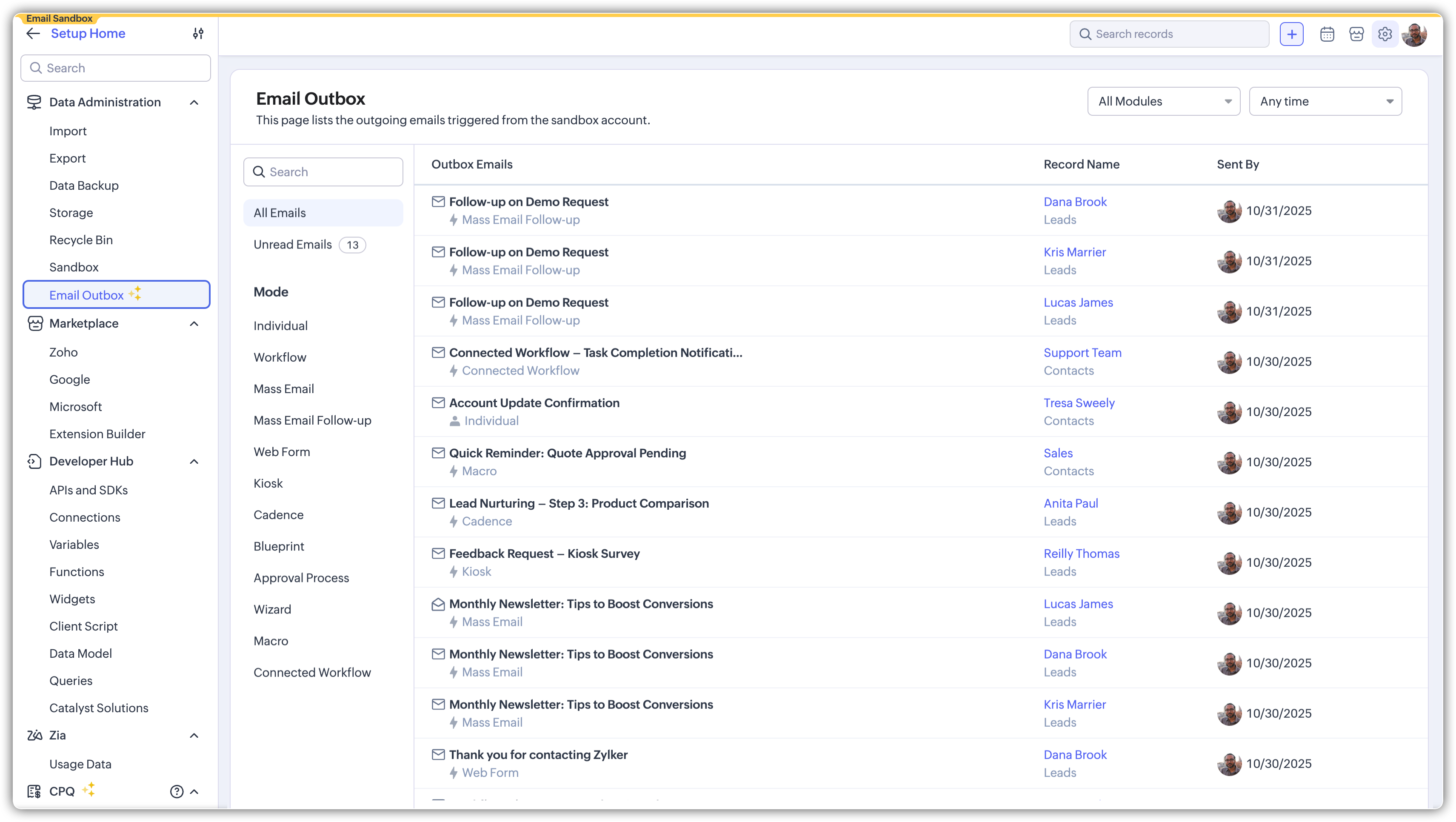The image size is (1456, 822).
Task: Click the back arrow beside Setup Home
Action: (x=33, y=33)
